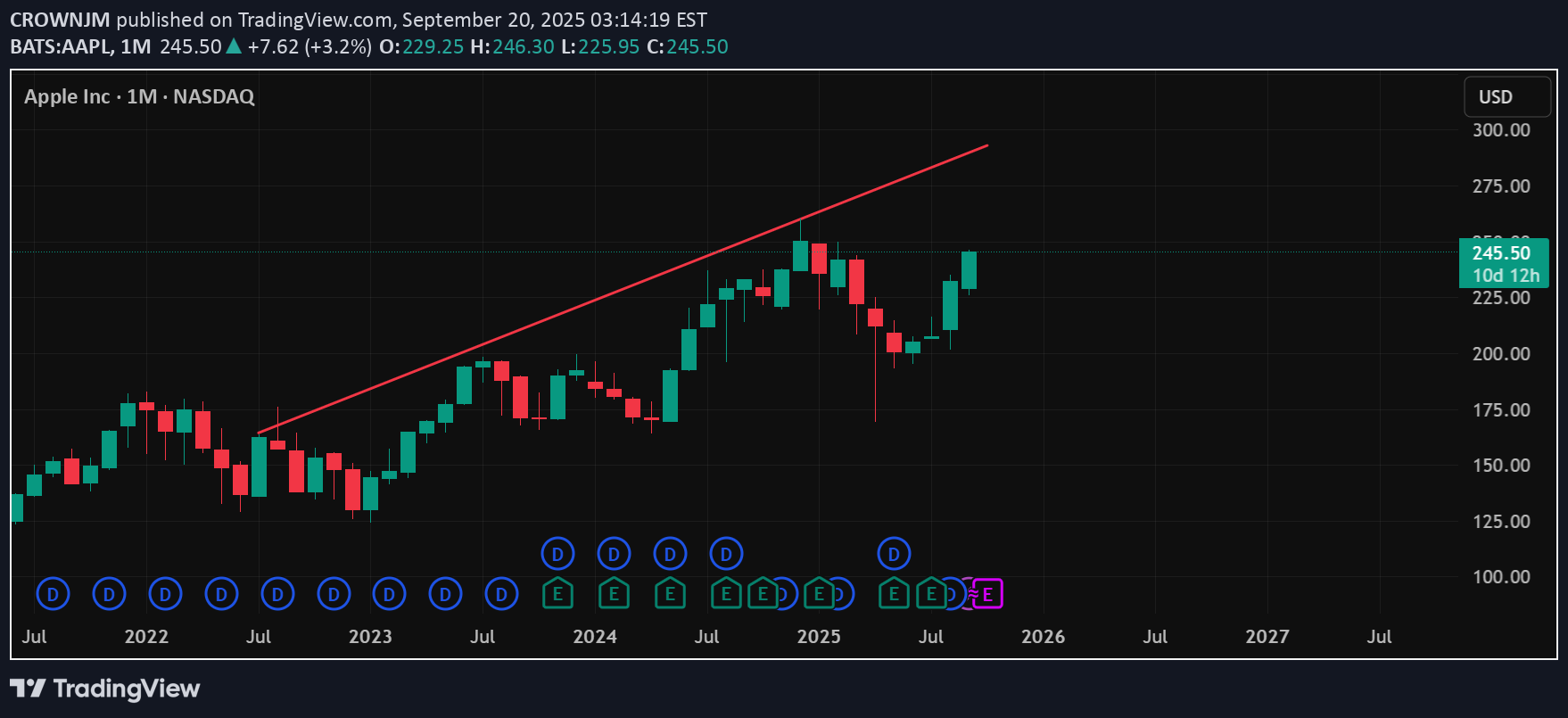Click the November 2023 upper-row dividend D marker
Viewport: 1568px width, 718px height.
point(557,554)
